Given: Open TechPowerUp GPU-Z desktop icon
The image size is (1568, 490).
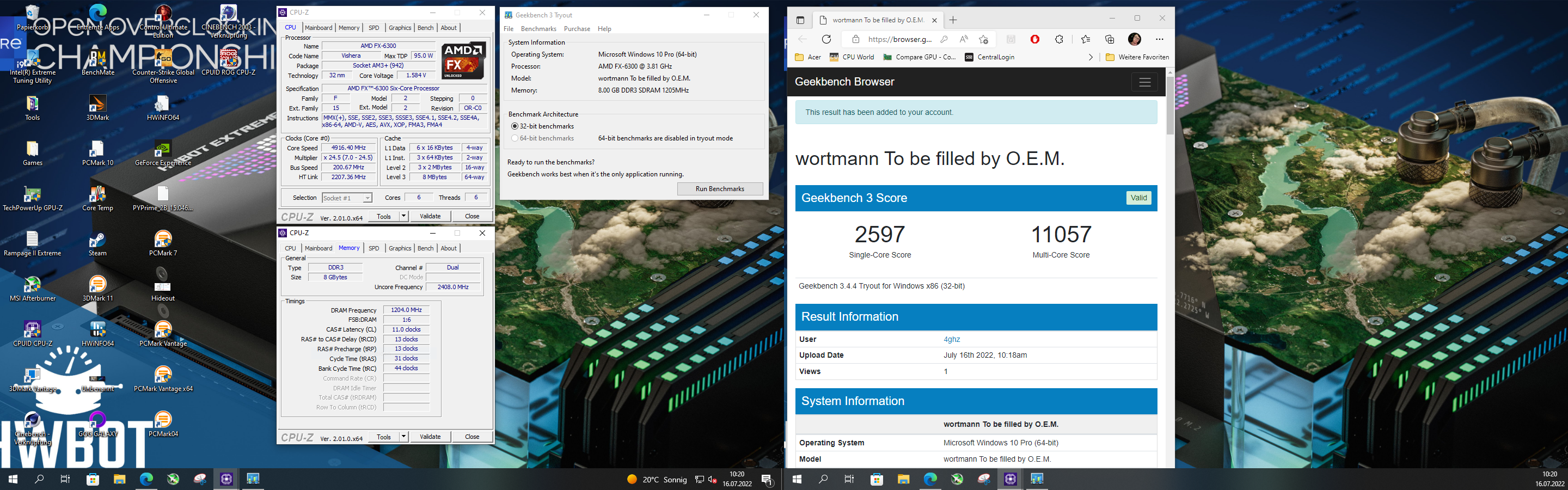Looking at the screenshot, I should [x=32, y=198].
